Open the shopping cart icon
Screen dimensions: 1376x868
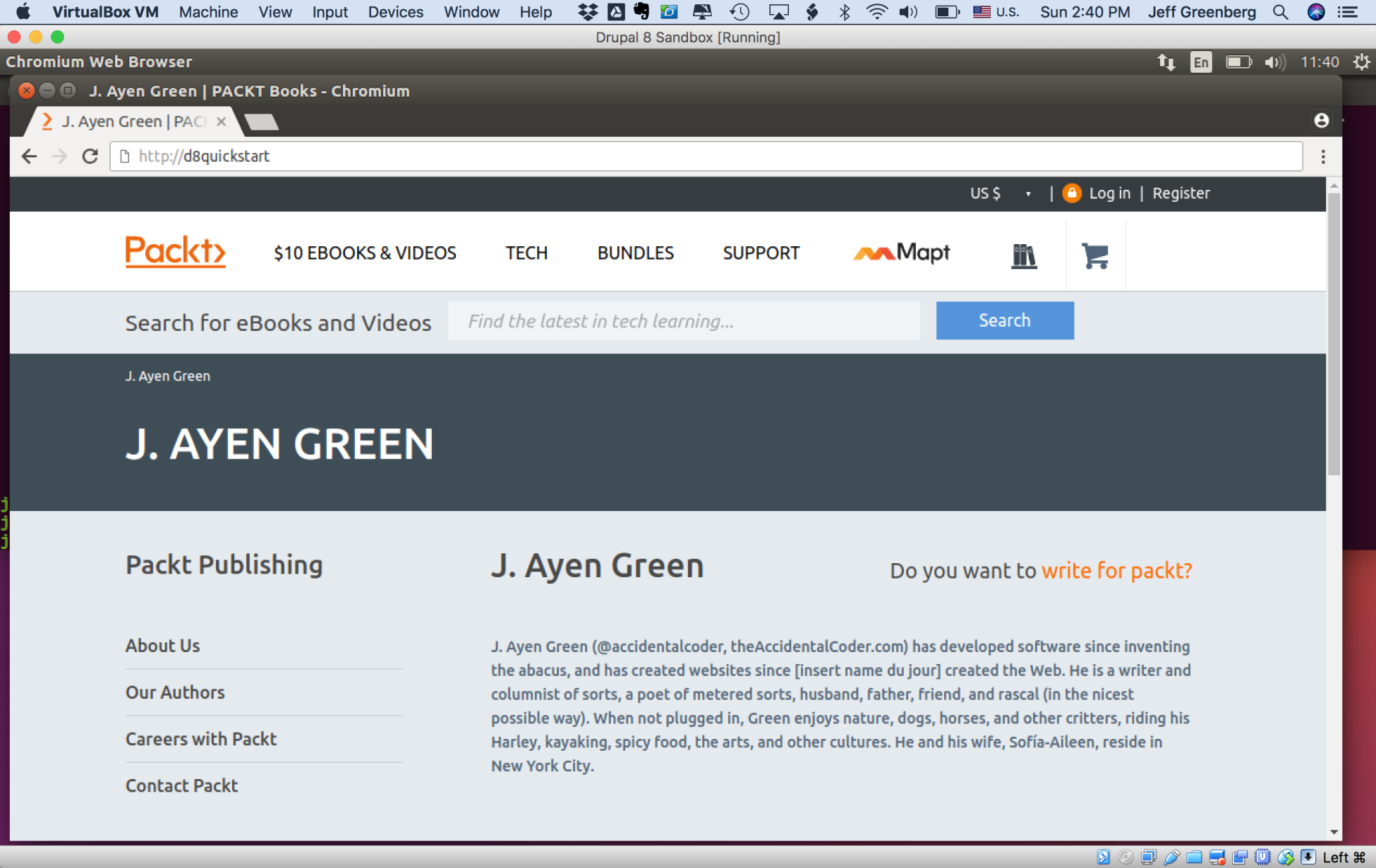point(1094,255)
